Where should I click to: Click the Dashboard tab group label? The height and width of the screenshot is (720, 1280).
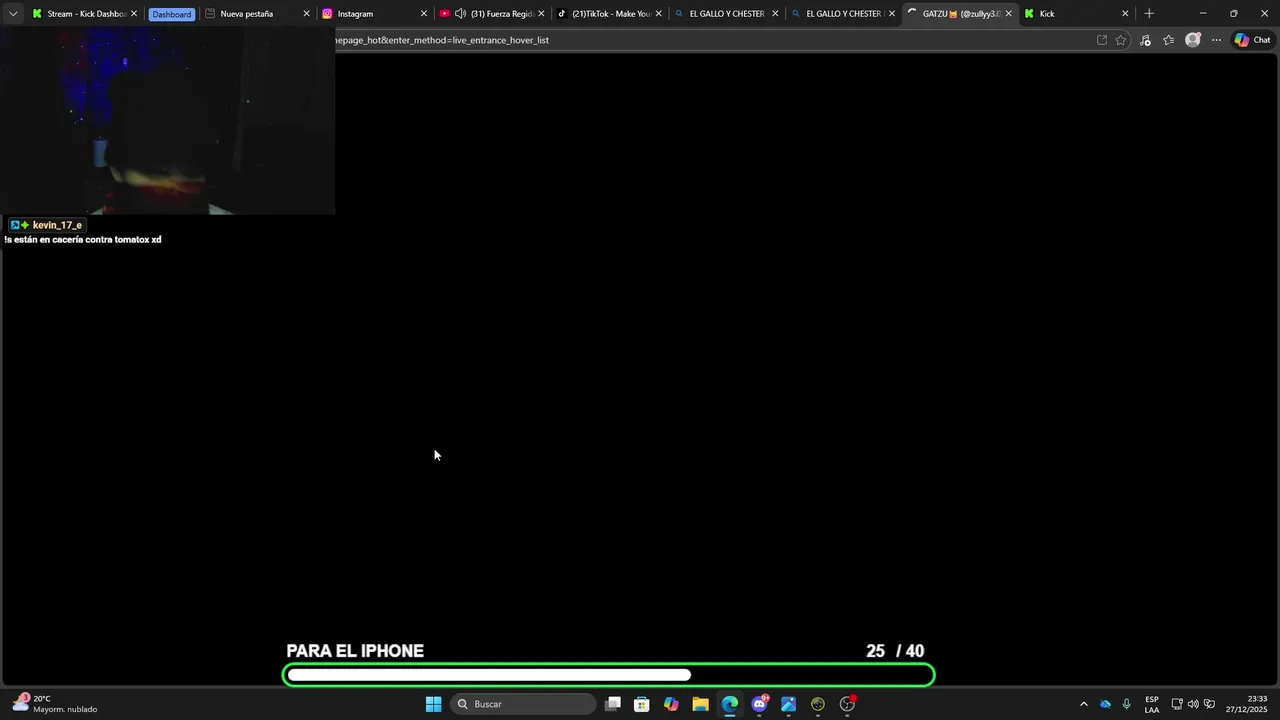click(171, 14)
